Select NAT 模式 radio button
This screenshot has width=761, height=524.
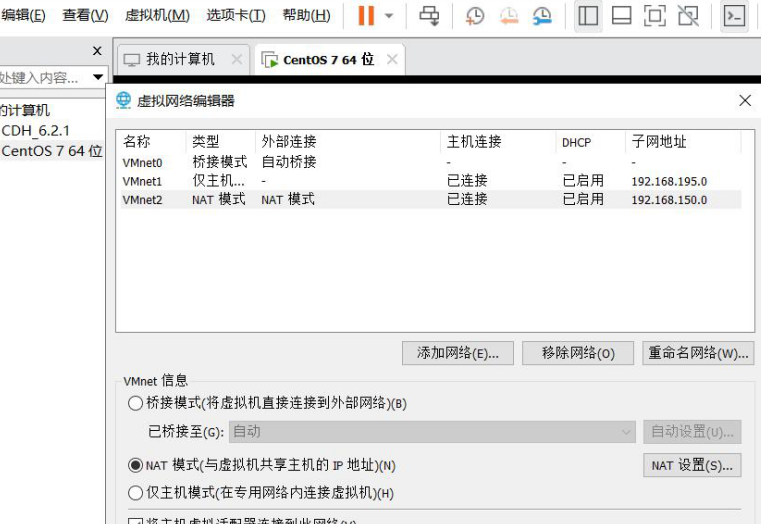click(x=135, y=465)
